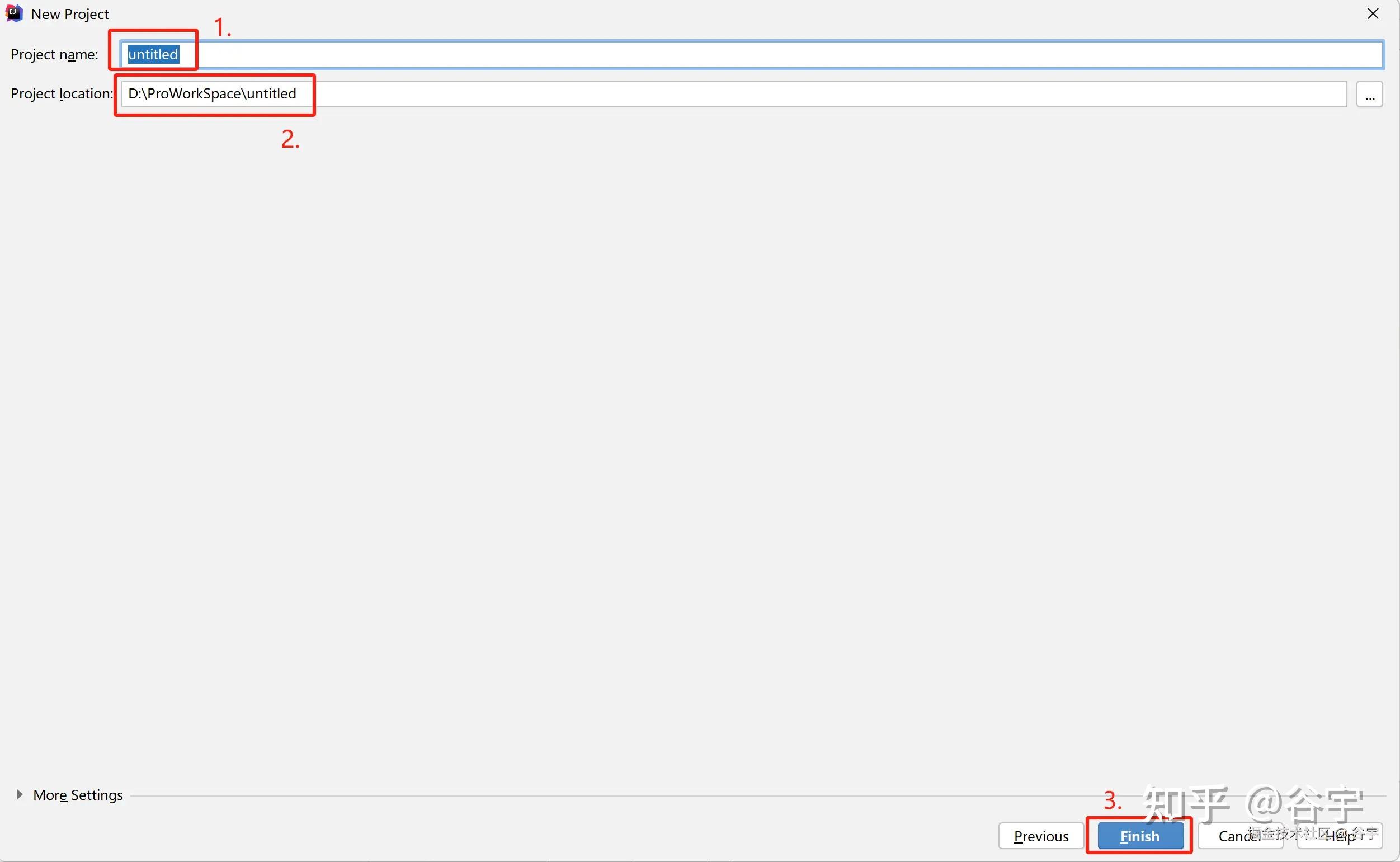
Task: Click the More Settings label
Action: pos(78,795)
